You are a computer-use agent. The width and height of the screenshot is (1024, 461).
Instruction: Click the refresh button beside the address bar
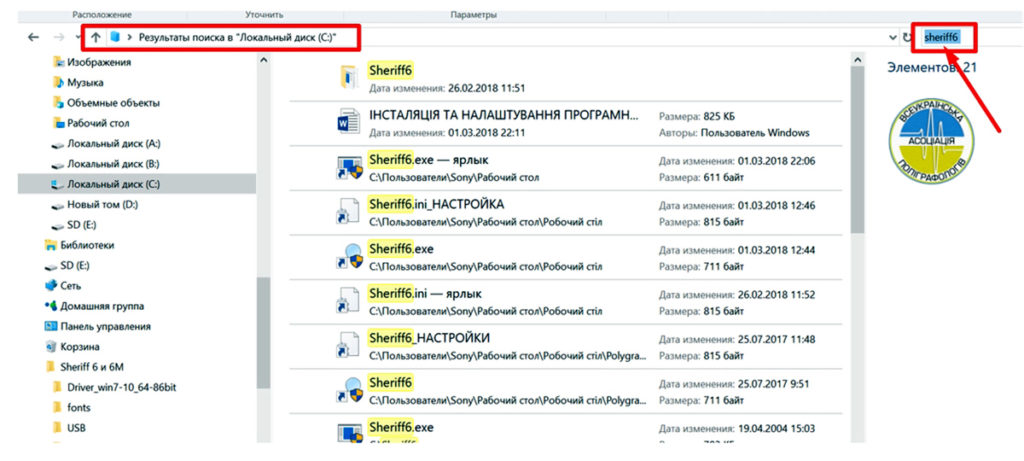(907, 37)
